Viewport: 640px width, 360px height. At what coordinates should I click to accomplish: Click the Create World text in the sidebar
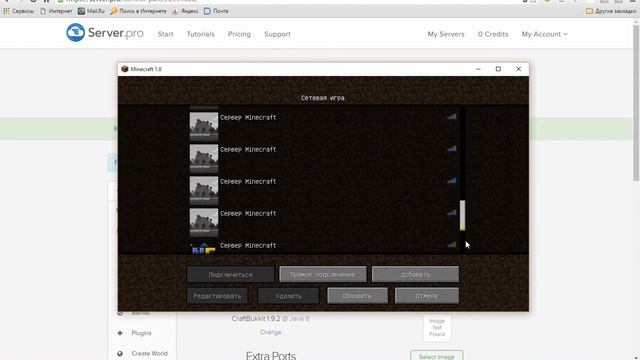149,353
